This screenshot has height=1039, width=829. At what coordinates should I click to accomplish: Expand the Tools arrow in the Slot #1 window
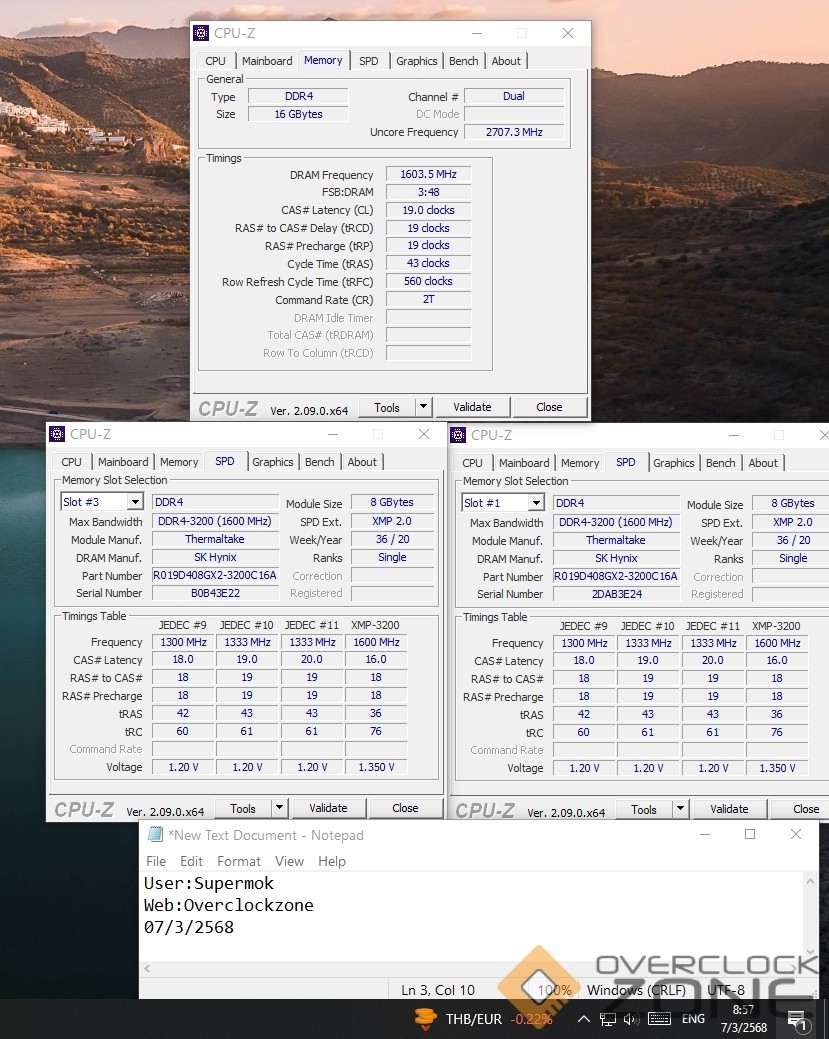680,808
